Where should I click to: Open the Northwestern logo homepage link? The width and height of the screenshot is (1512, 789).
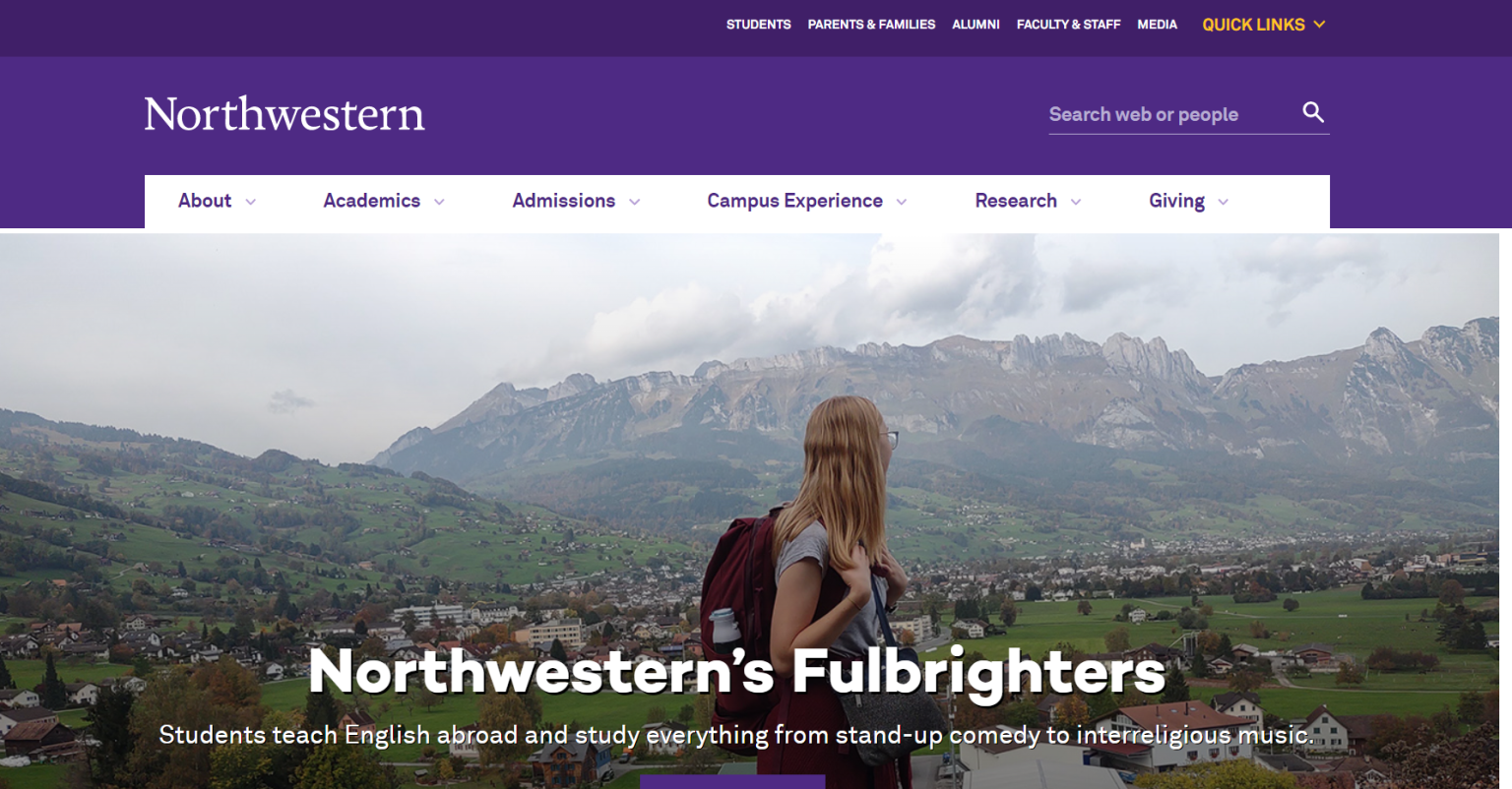[x=284, y=114]
